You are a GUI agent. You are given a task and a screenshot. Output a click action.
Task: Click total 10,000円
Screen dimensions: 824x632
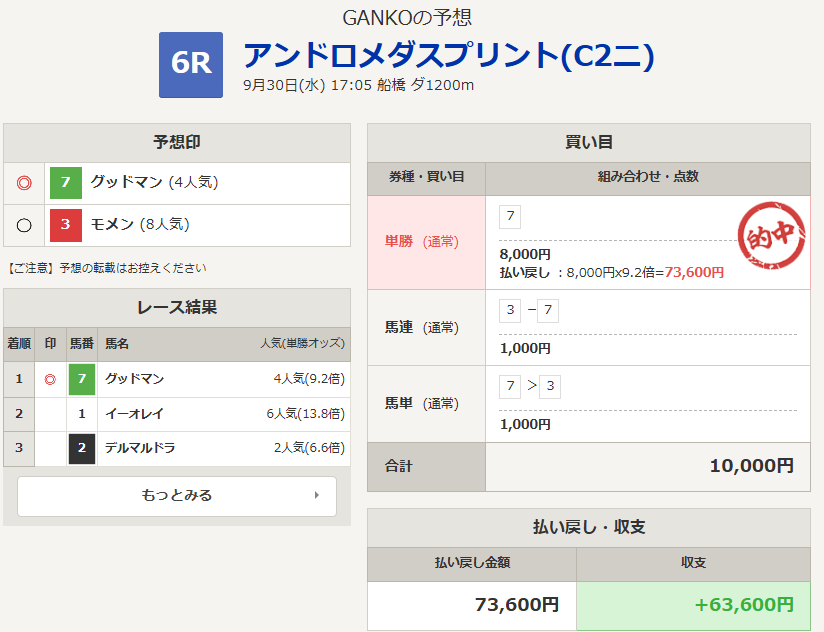(751, 466)
